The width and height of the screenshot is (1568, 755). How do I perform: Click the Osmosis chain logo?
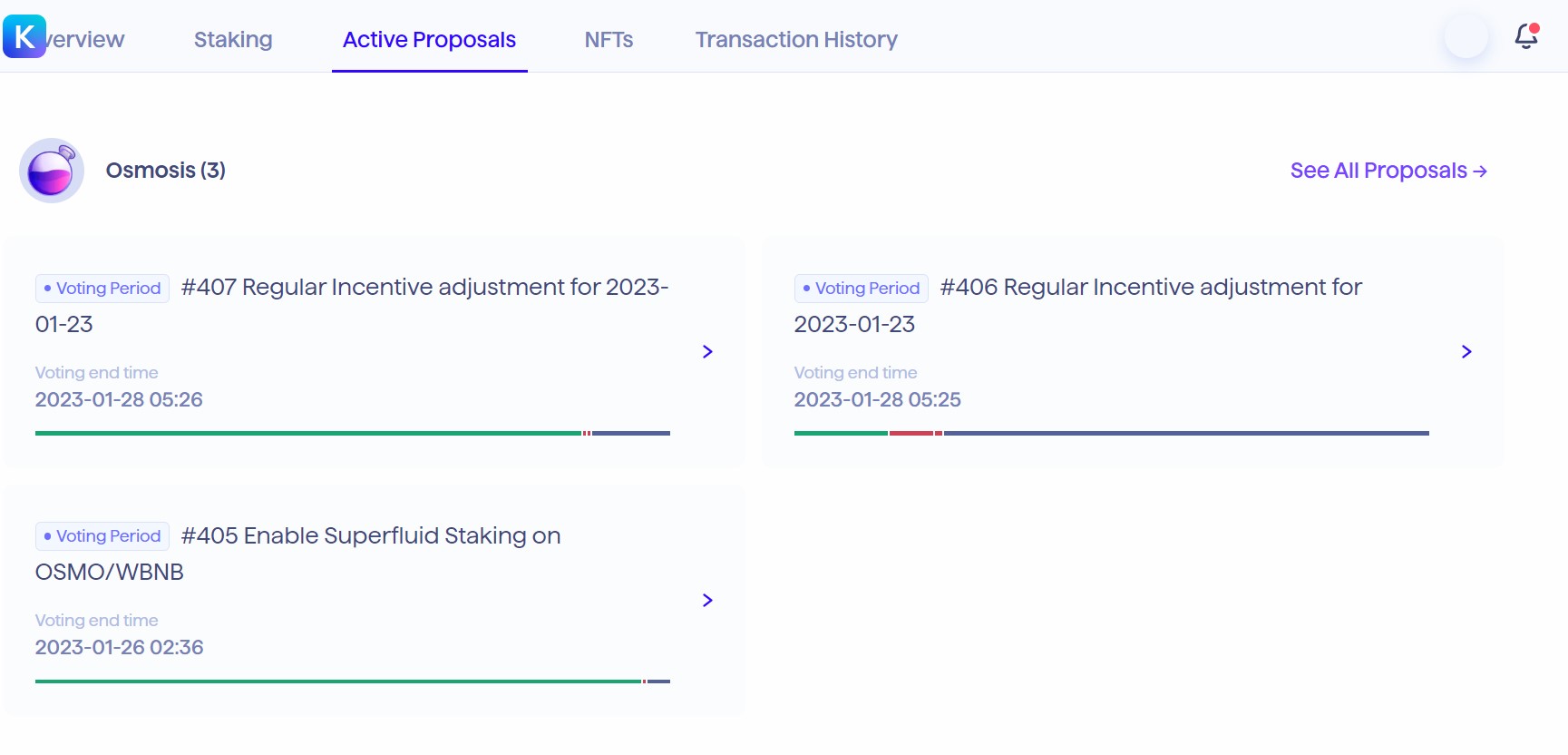[x=52, y=171]
